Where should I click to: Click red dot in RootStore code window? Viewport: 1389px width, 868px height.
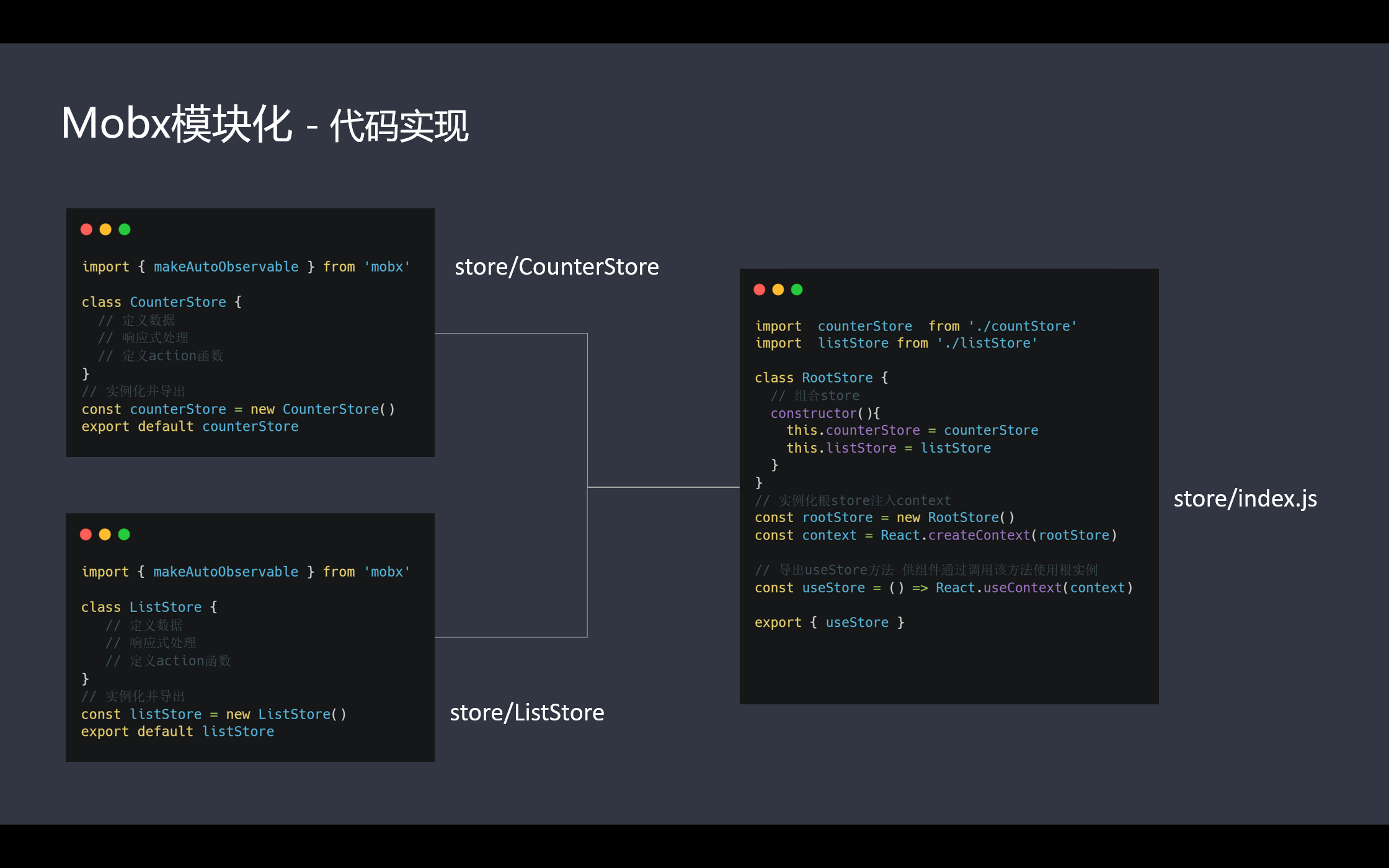759,290
